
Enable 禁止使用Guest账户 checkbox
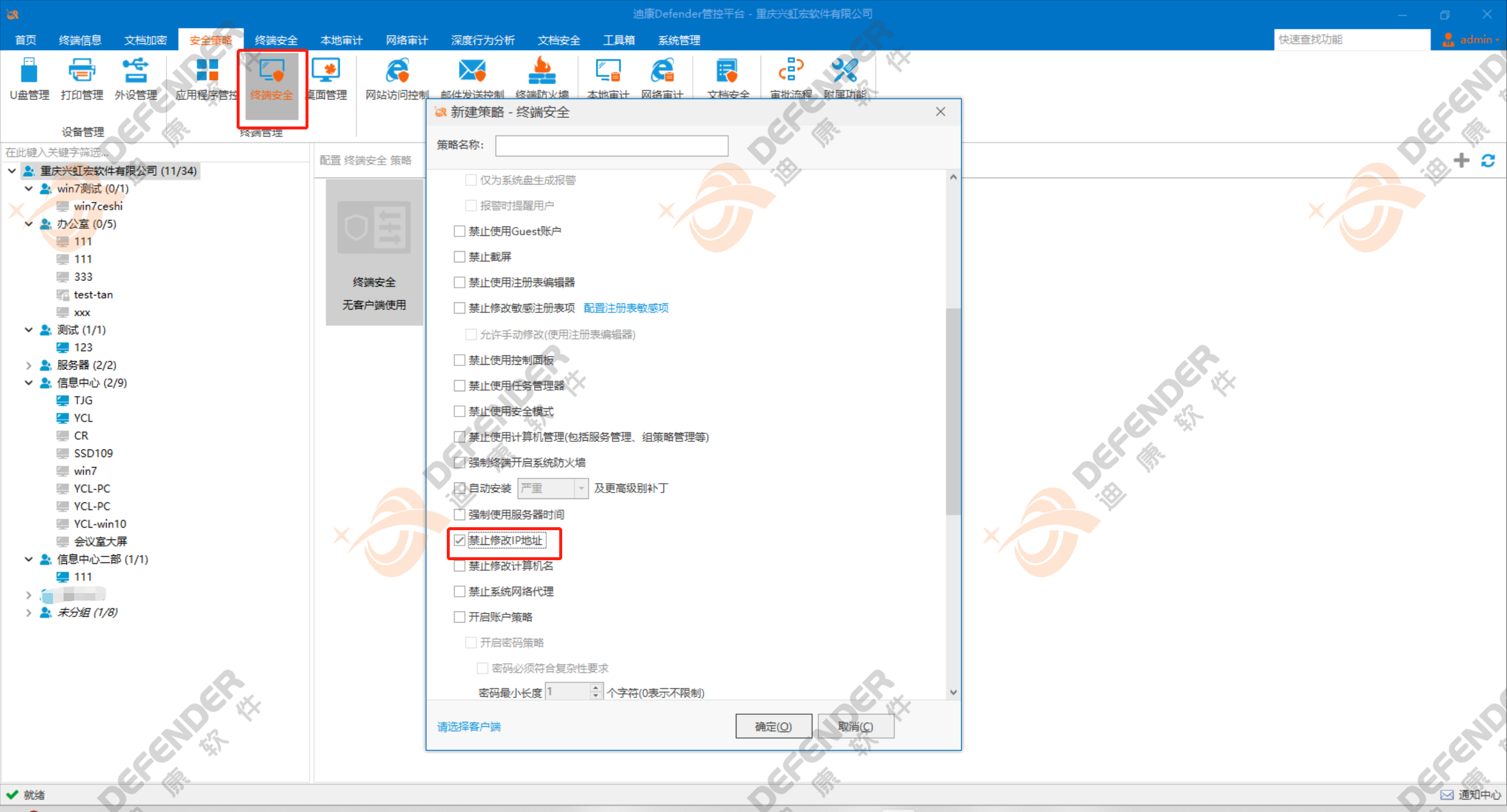point(459,231)
